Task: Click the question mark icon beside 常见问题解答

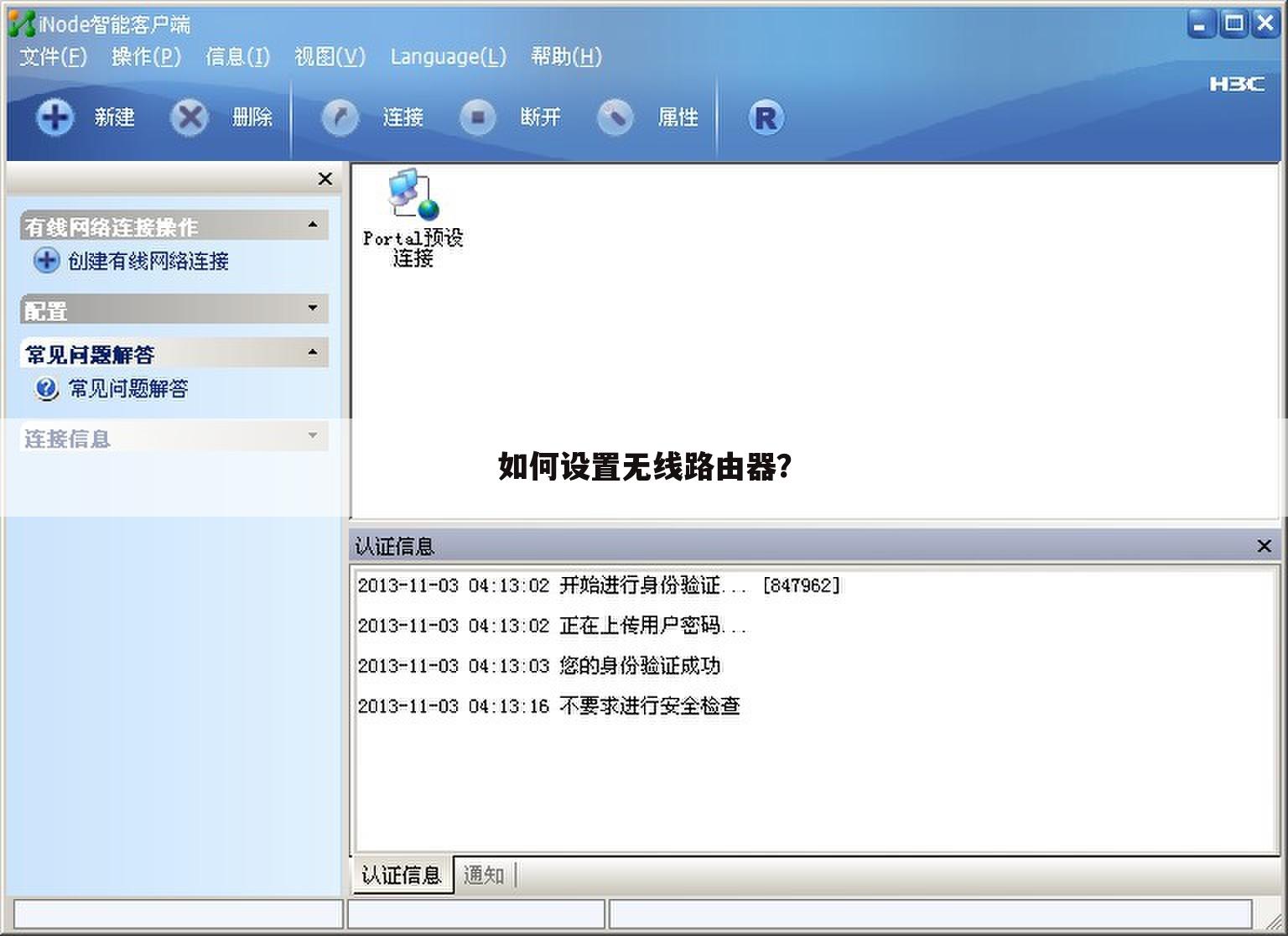Action: (46, 388)
